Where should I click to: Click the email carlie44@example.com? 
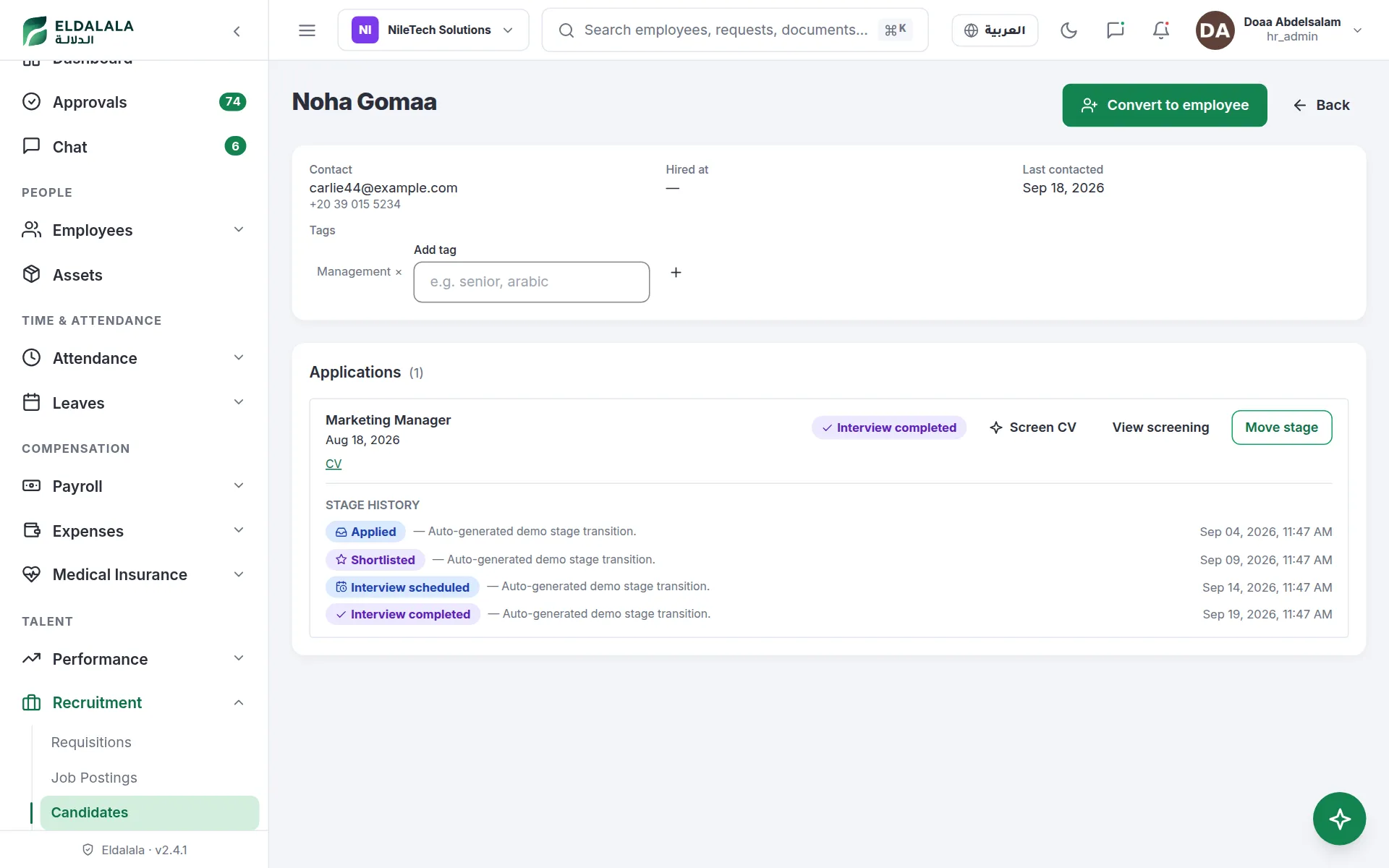pyautogui.click(x=383, y=188)
